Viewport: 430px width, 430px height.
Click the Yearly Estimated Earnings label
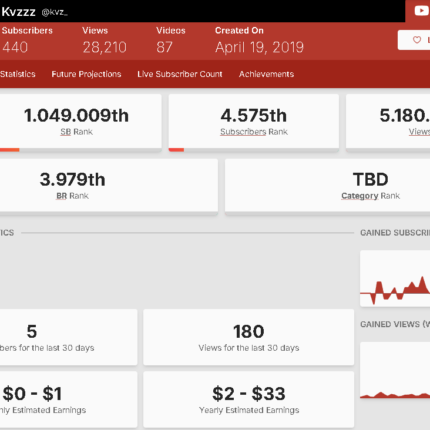[x=249, y=410]
